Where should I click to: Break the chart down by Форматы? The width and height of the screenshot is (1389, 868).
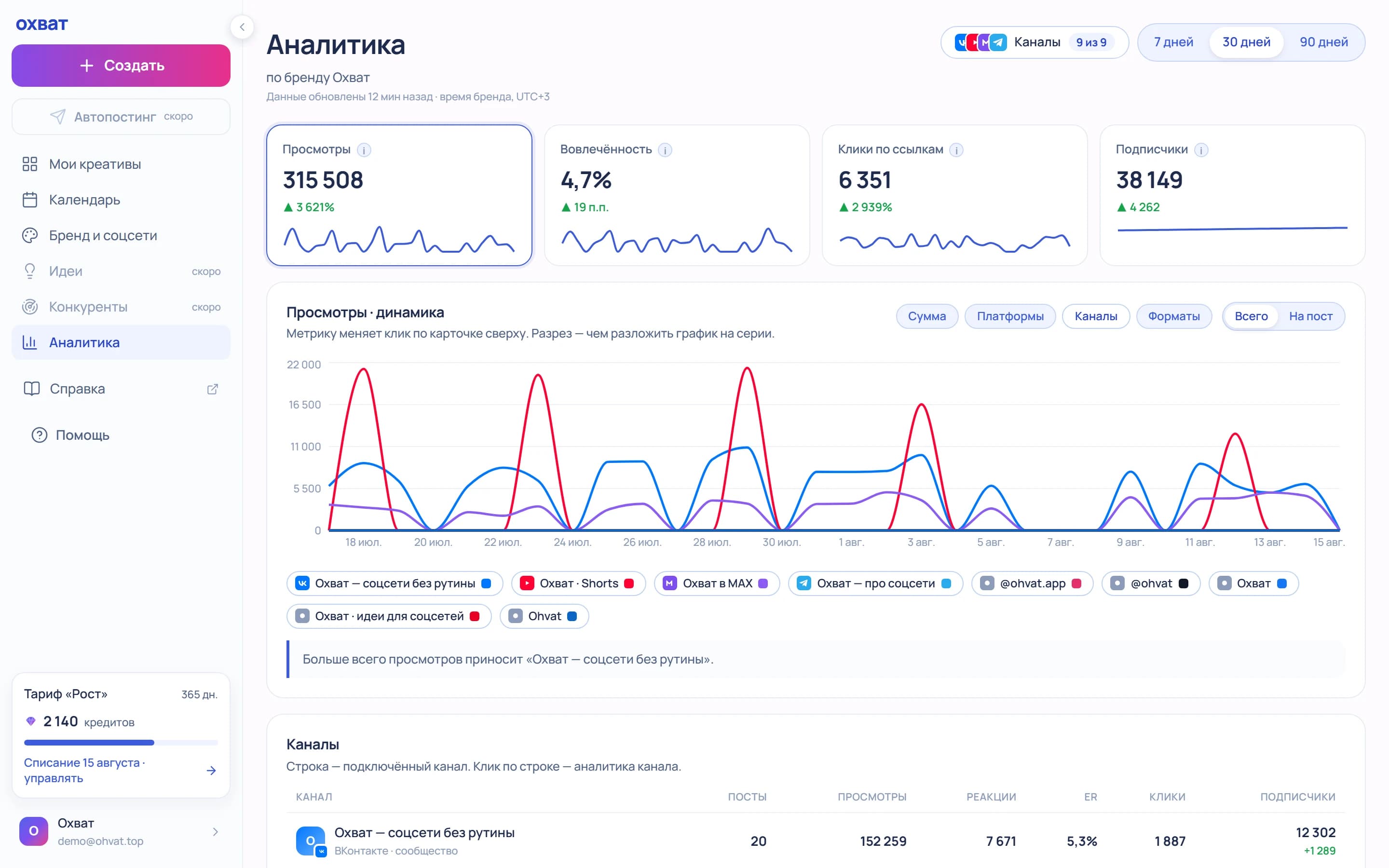click(1174, 316)
